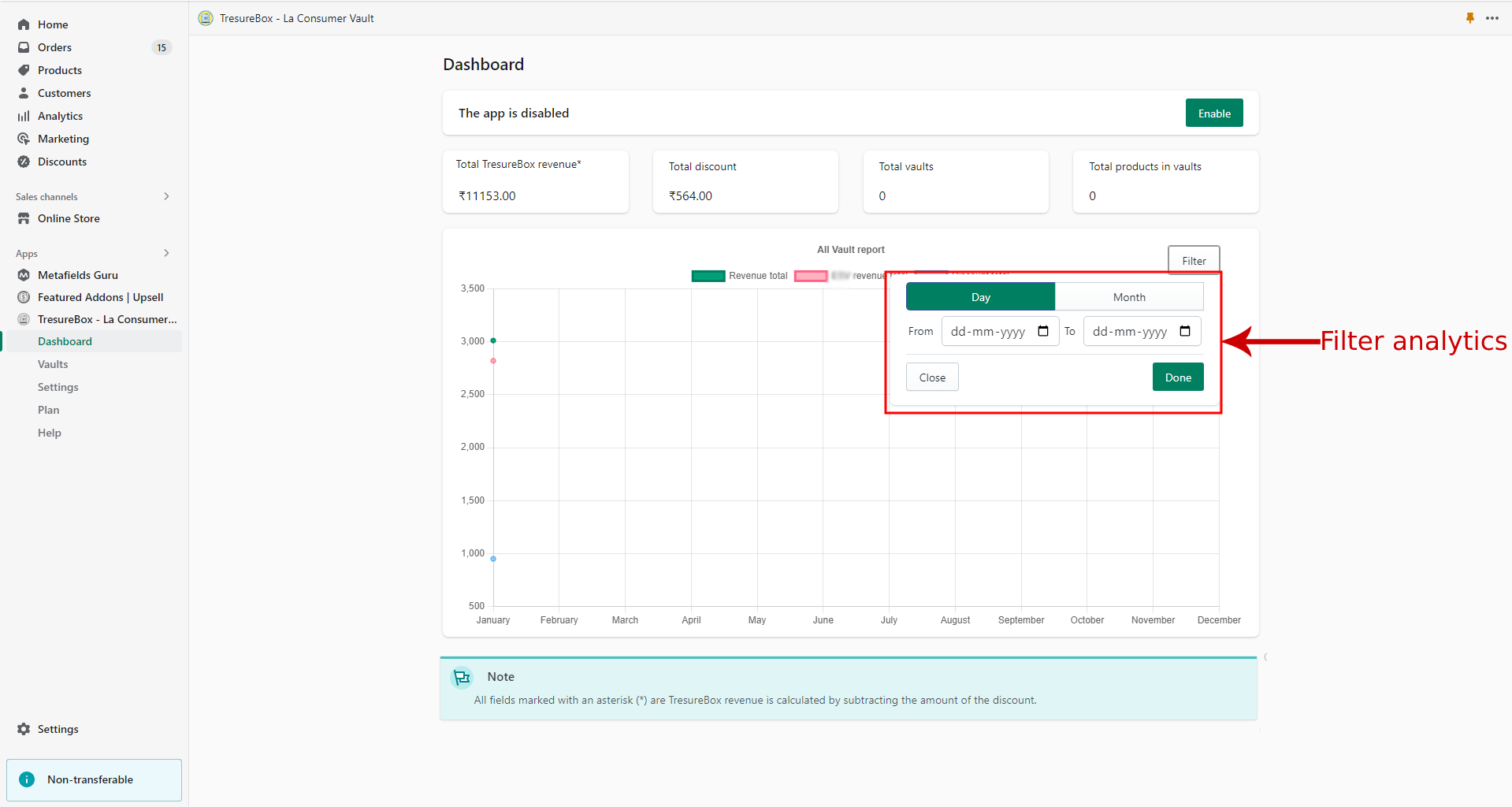
Task: Open the Products page
Action: 59,70
